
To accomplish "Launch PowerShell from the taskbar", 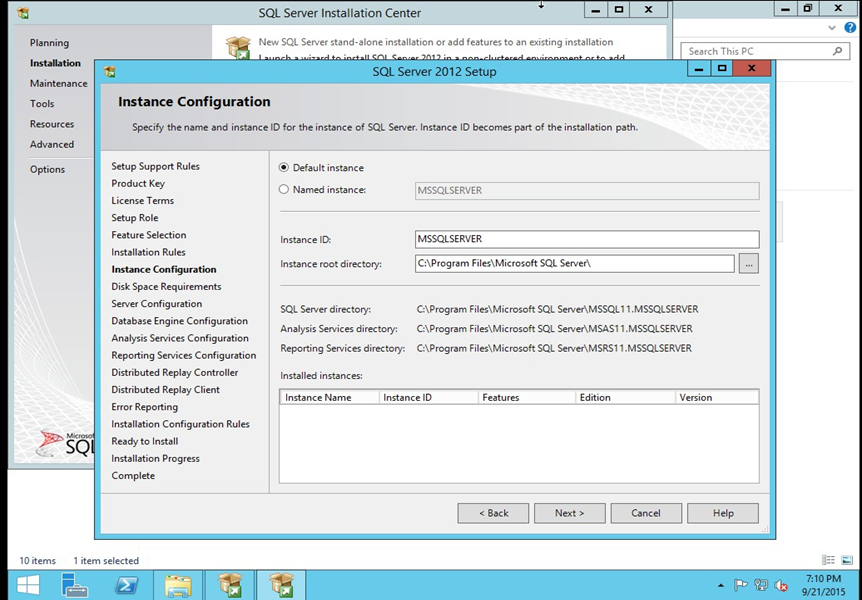I will 127,585.
